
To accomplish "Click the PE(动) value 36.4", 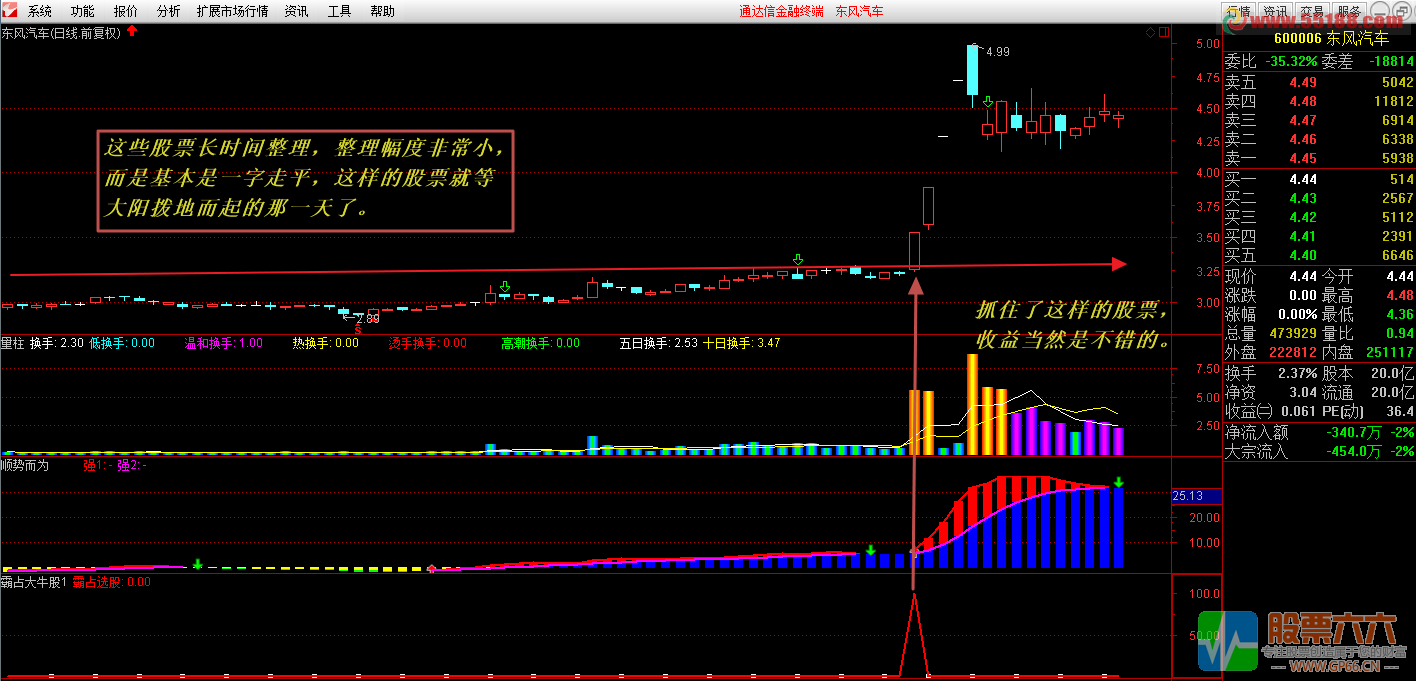I will click(1400, 411).
